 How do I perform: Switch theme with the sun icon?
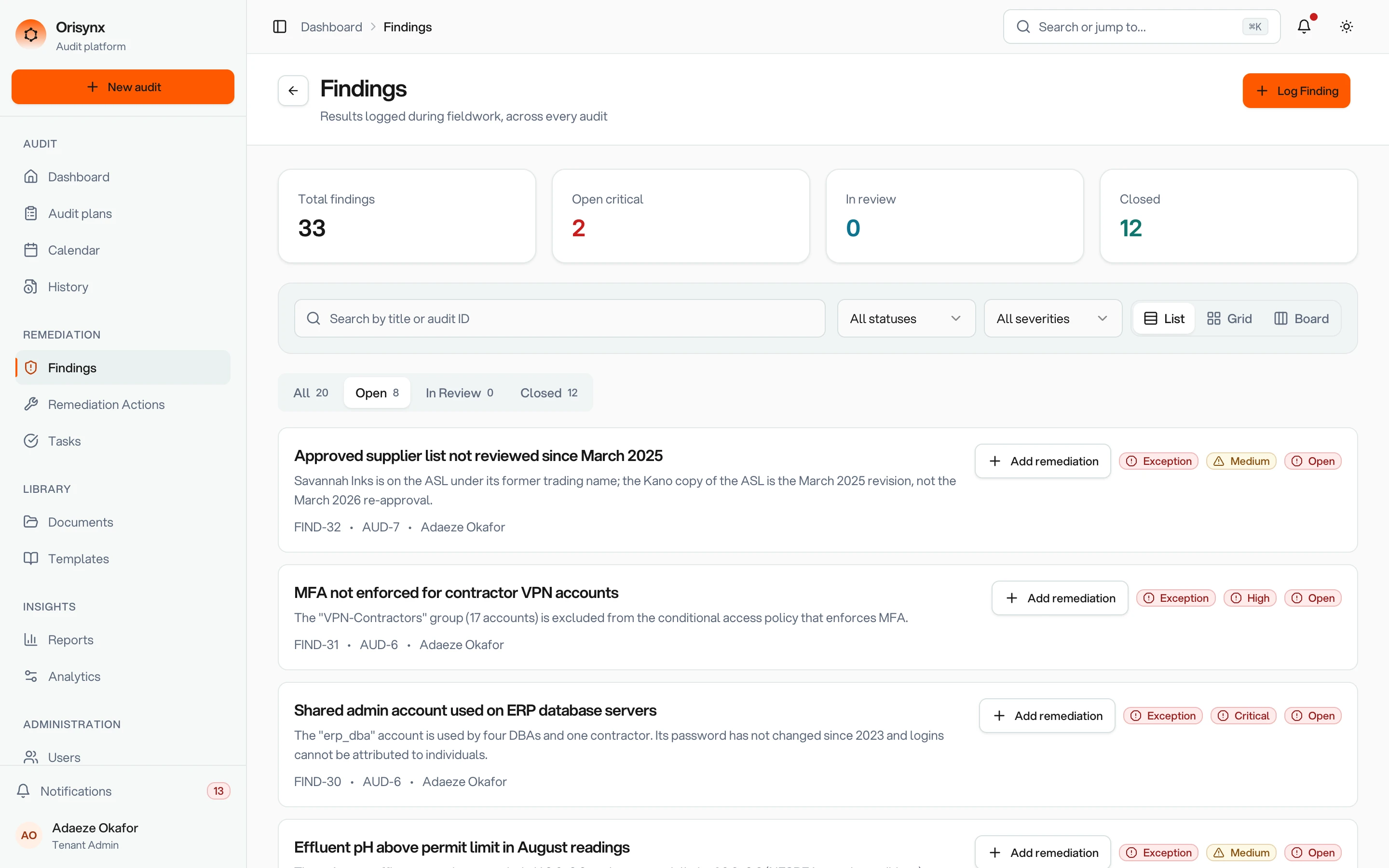coord(1346,27)
